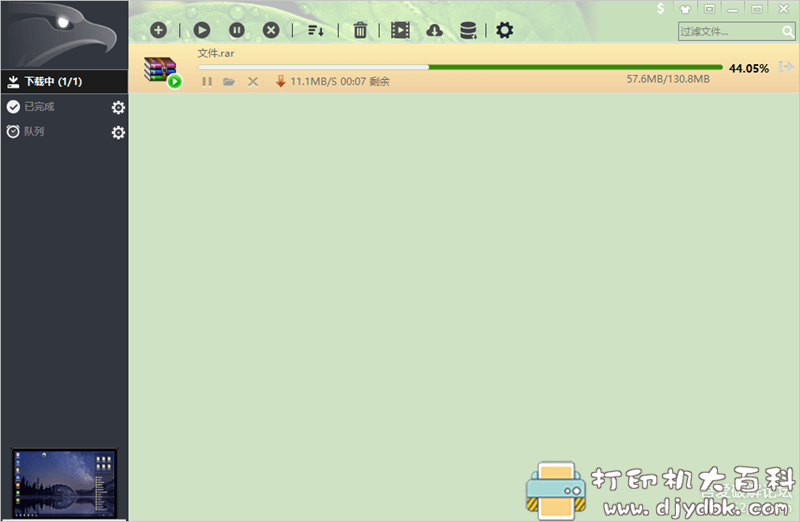Start all downloads with the play toolbar icon
The width and height of the screenshot is (800, 522).
pos(202,30)
